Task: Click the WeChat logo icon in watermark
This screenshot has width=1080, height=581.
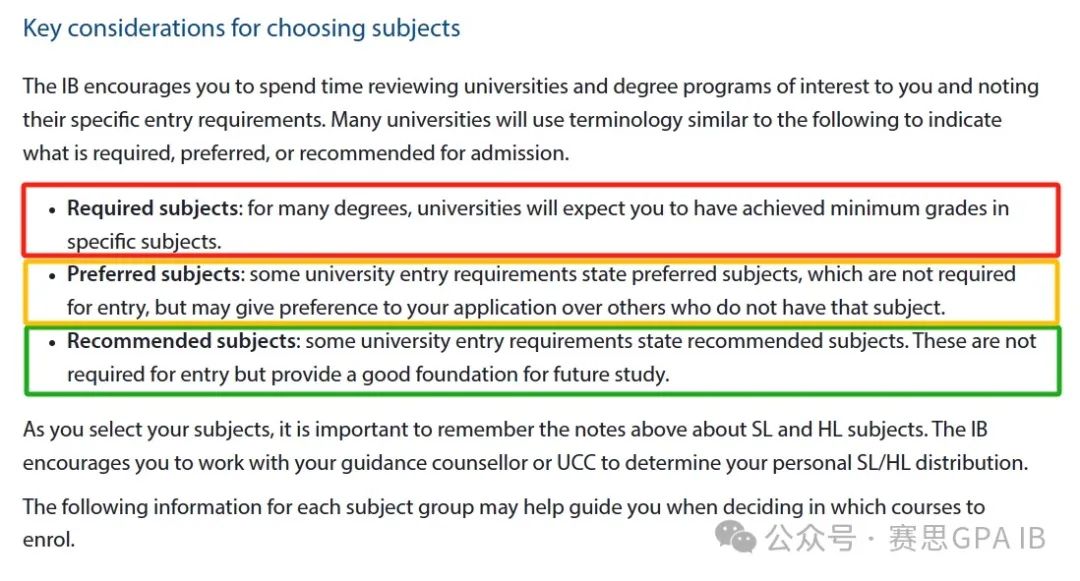Action: [x=736, y=536]
